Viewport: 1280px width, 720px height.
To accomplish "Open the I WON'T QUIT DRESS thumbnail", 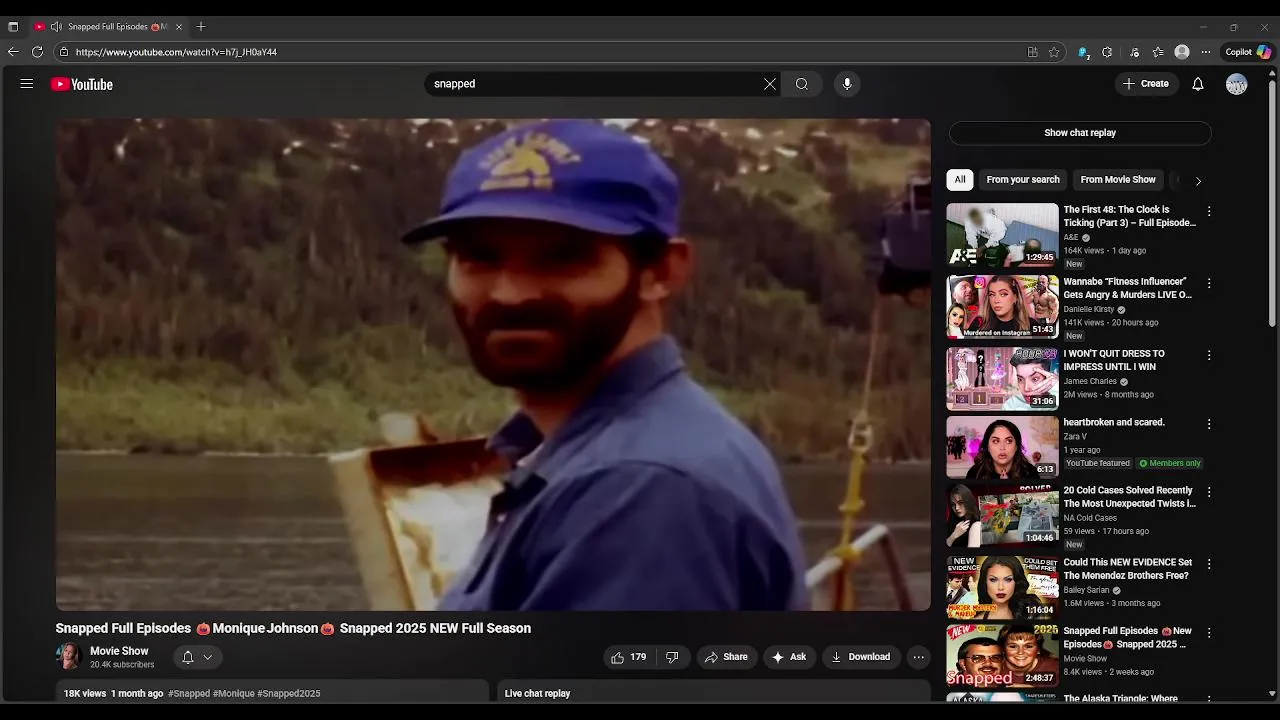I will click(1002, 379).
